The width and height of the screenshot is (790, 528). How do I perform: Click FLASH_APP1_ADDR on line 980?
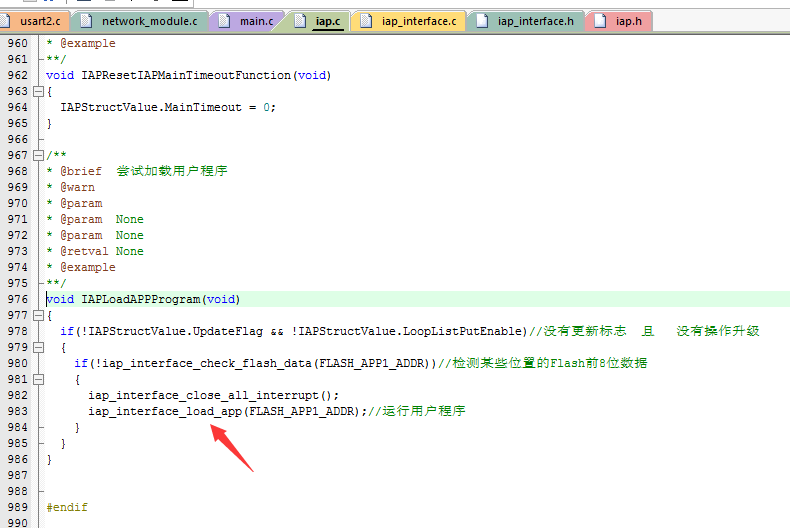click(x=371, y=363)
